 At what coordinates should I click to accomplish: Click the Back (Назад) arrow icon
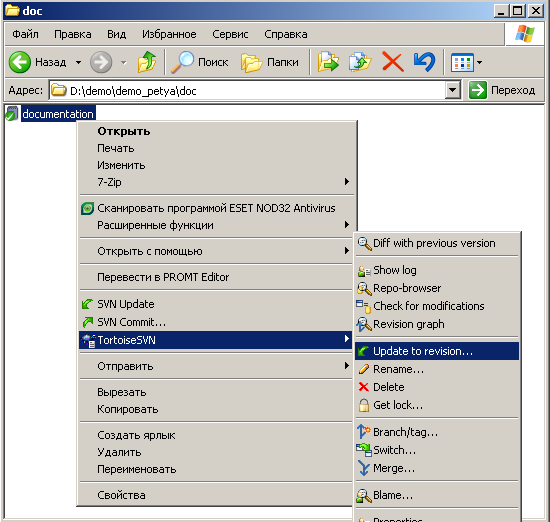(20, 62)
